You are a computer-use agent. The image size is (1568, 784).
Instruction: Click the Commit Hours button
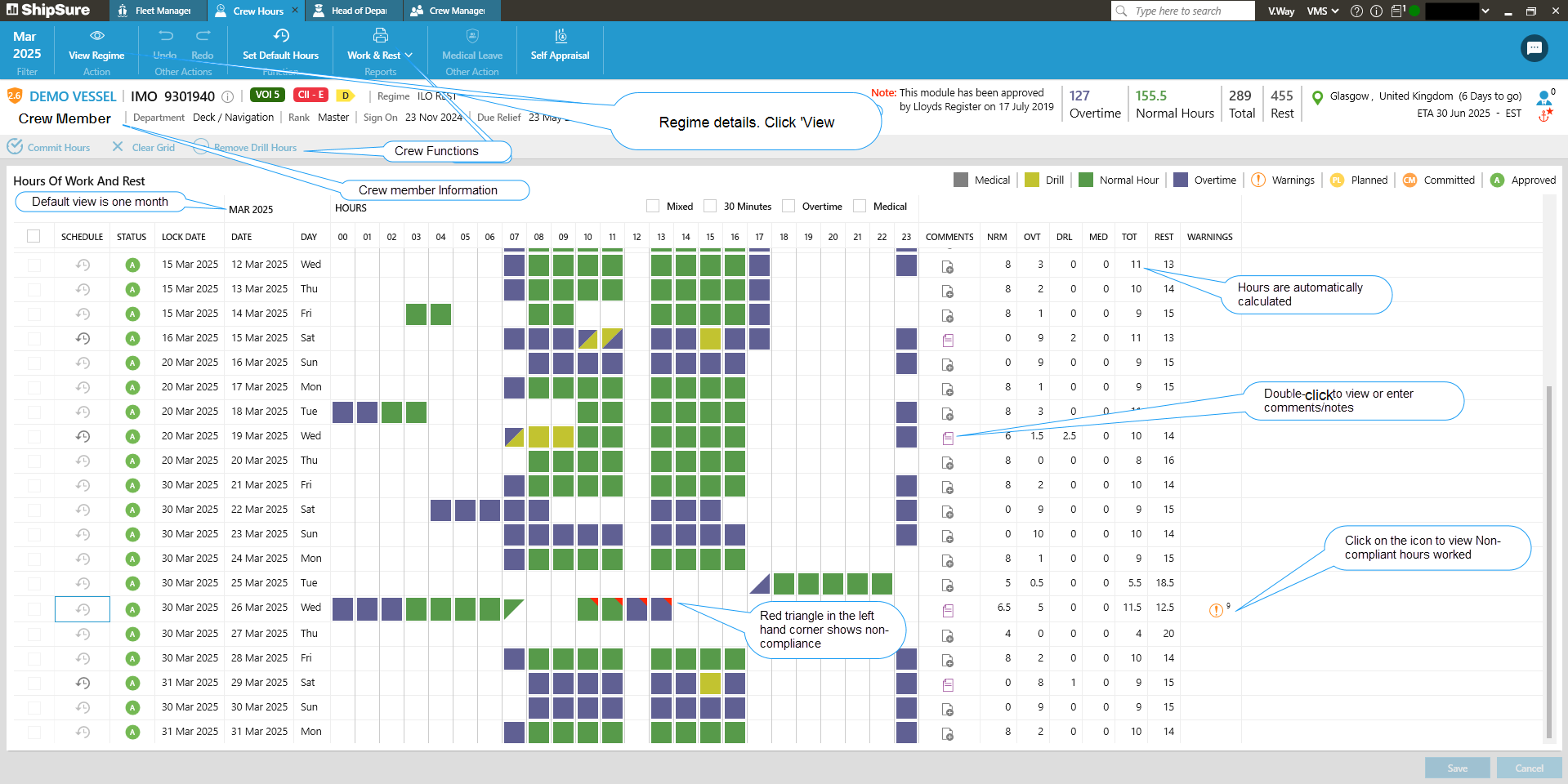[x=49, y=147]
